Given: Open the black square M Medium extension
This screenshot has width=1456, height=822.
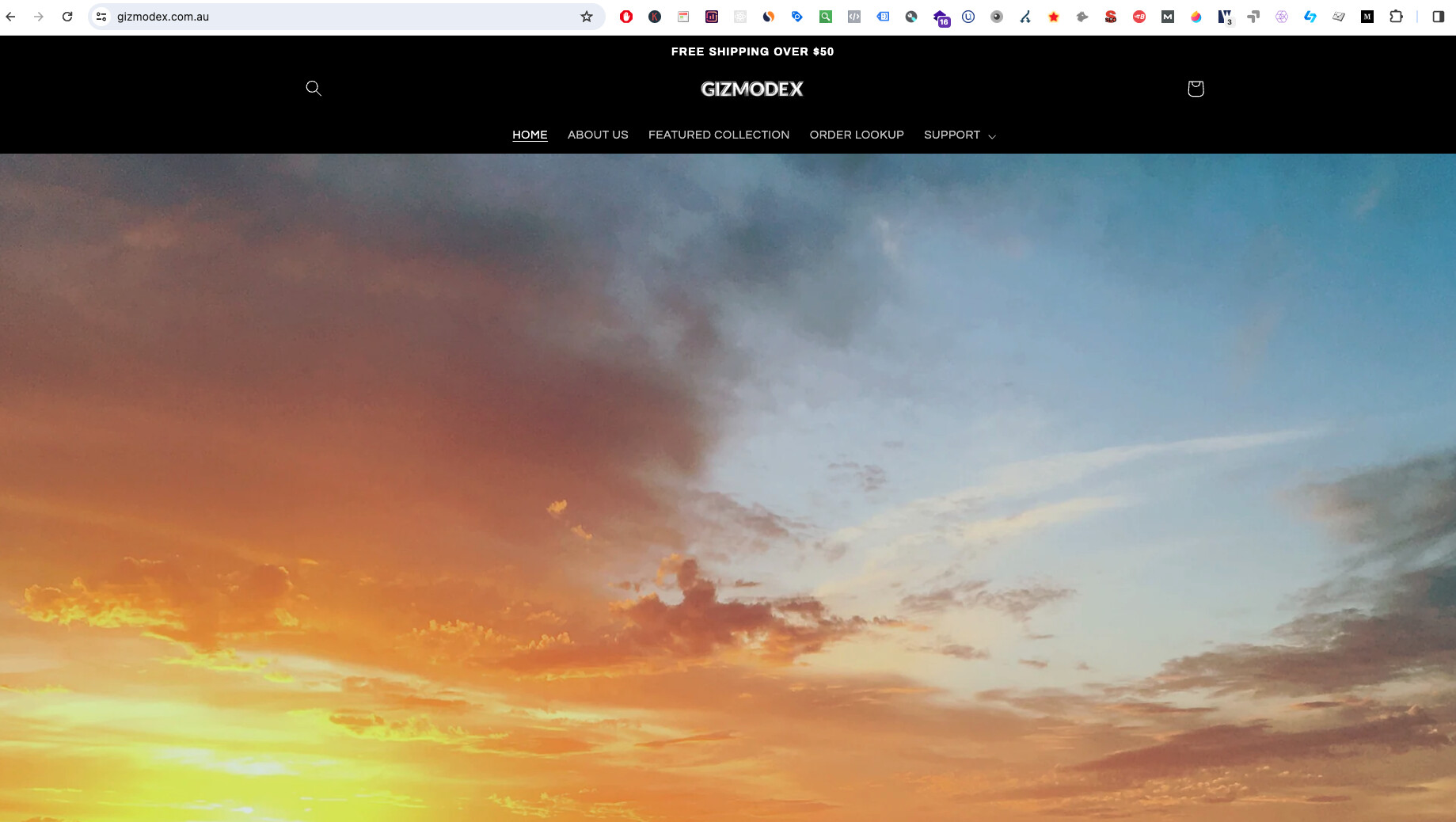Looking at the screenshot, I should (1367, 17).
